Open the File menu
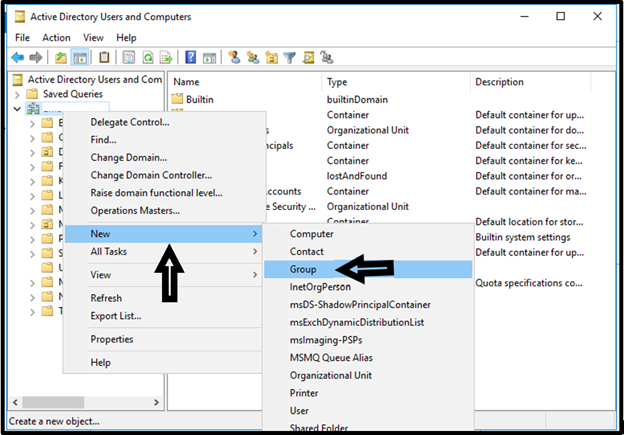Image resolution: width=624 pixels, height=435 pixels. [22, 38]
